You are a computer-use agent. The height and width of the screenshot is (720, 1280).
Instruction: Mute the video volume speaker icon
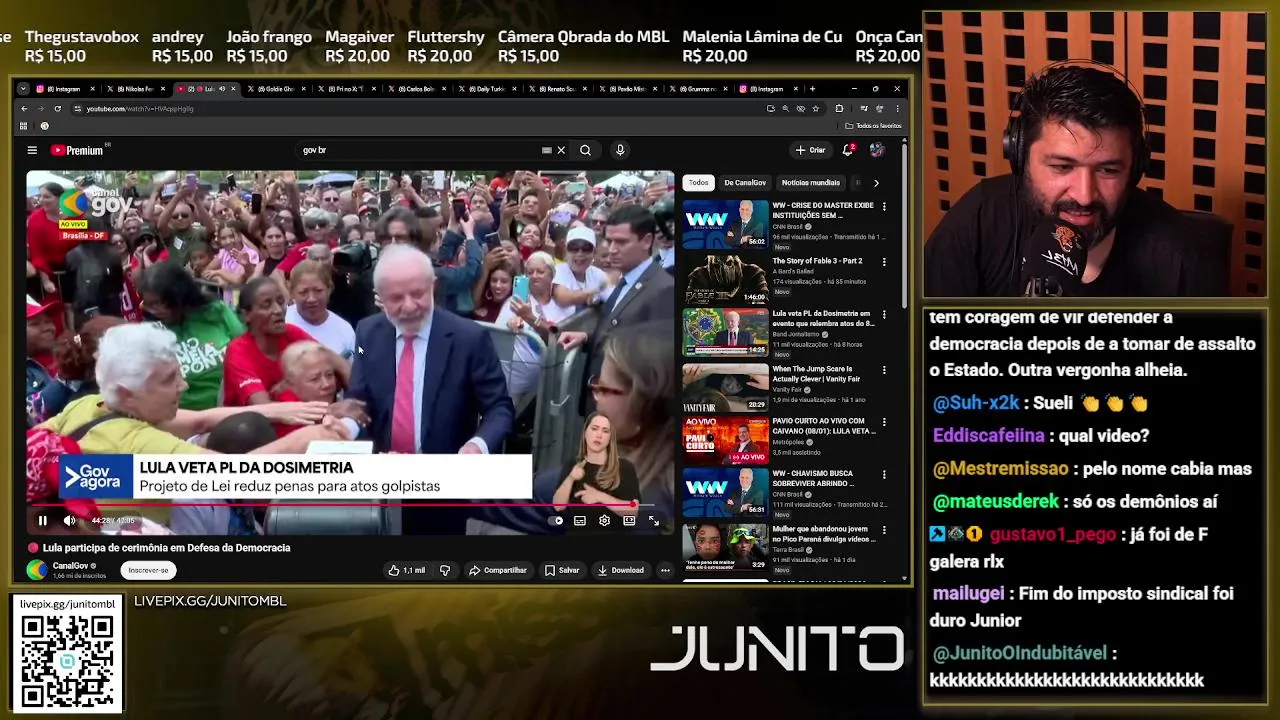pyautogui.click(x=69, y=520)
